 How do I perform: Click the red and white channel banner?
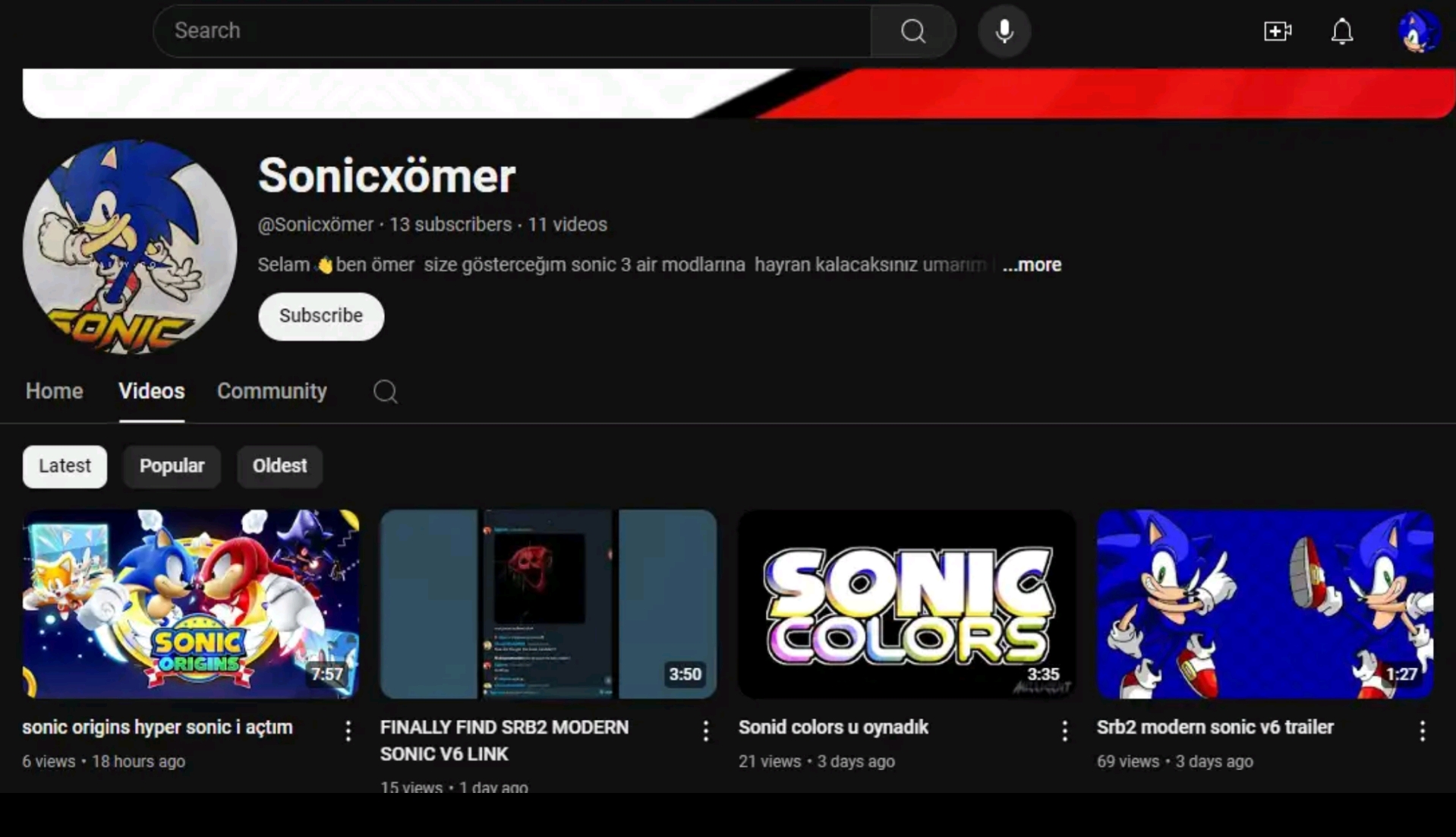(739, 93)
